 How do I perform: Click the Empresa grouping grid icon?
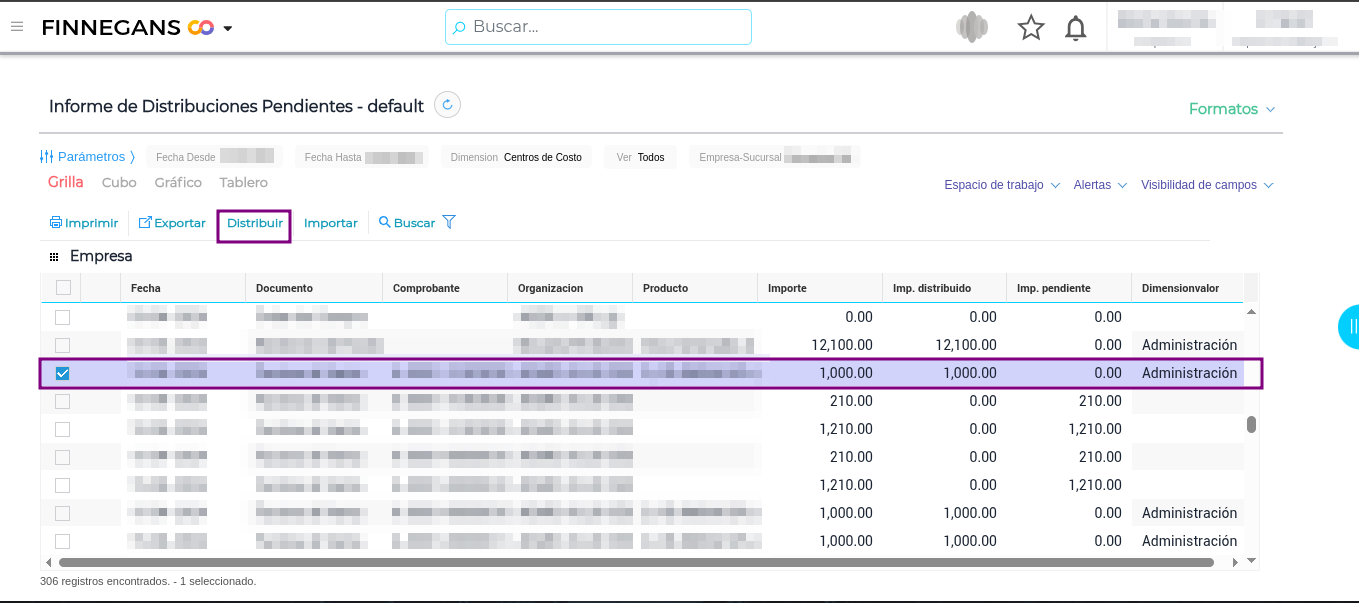point(54,257)
